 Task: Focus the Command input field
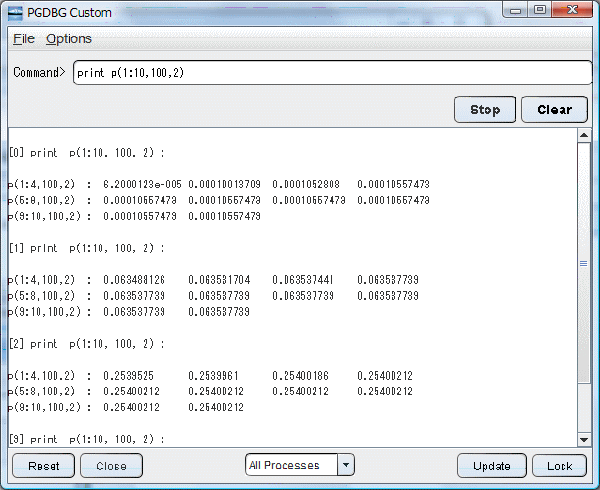pyautogui.click(x=332, y=73)
